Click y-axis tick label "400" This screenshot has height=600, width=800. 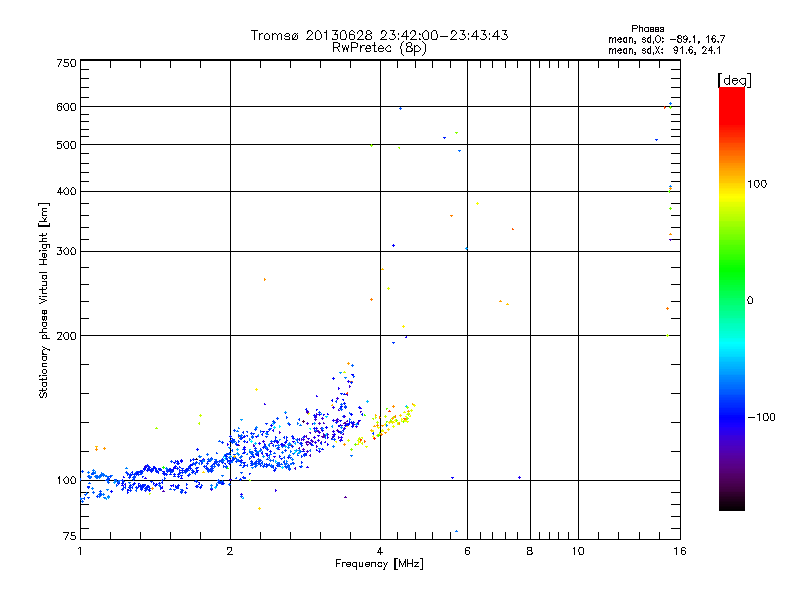coord(66,191)
